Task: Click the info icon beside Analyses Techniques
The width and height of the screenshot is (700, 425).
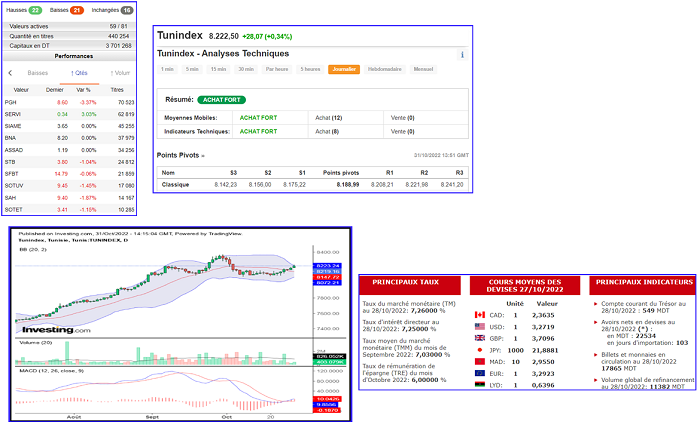Action: click(x=462, y=54)
